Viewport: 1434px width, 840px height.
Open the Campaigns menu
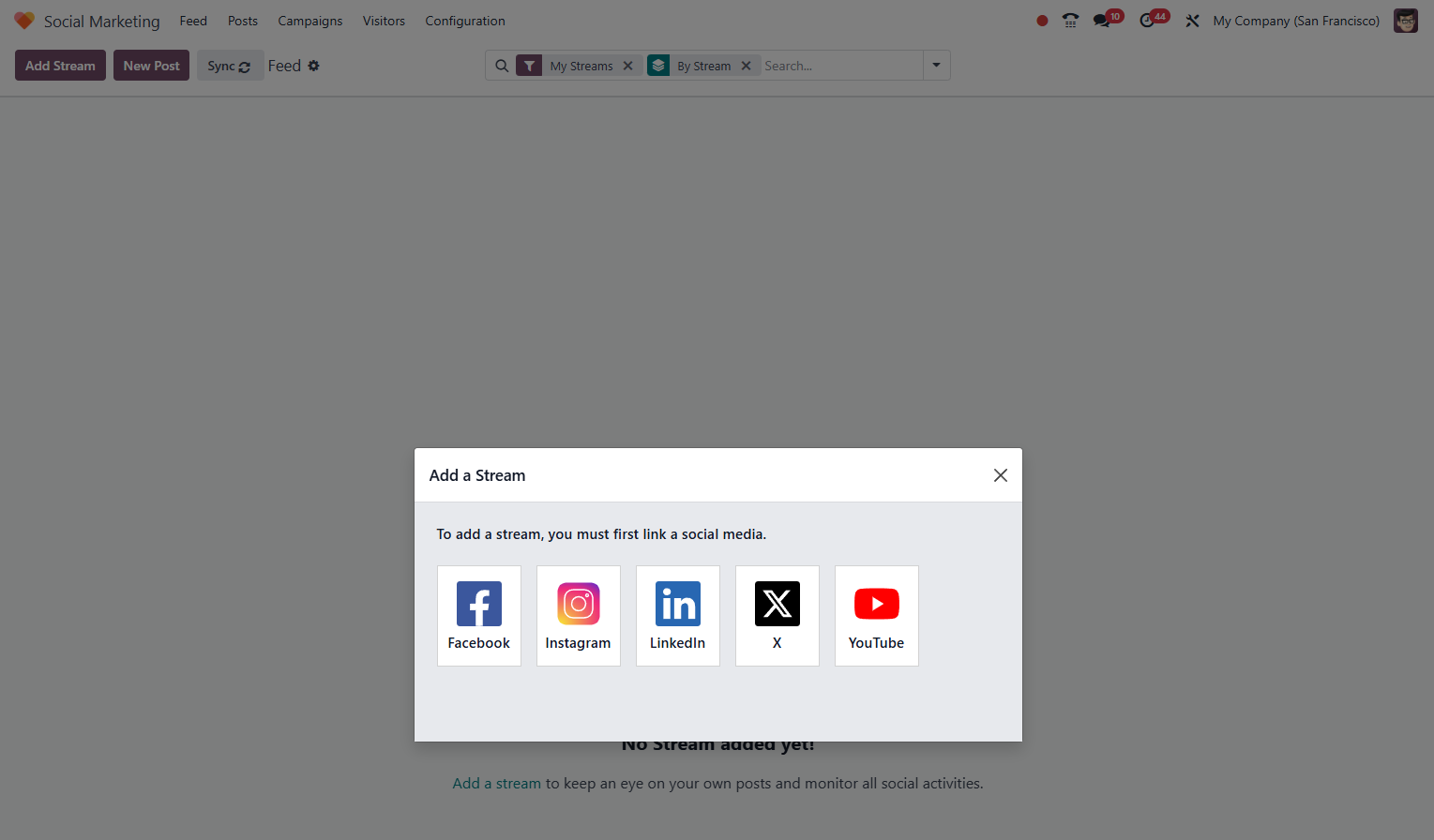pyautogui.click(x=310, y=21)
